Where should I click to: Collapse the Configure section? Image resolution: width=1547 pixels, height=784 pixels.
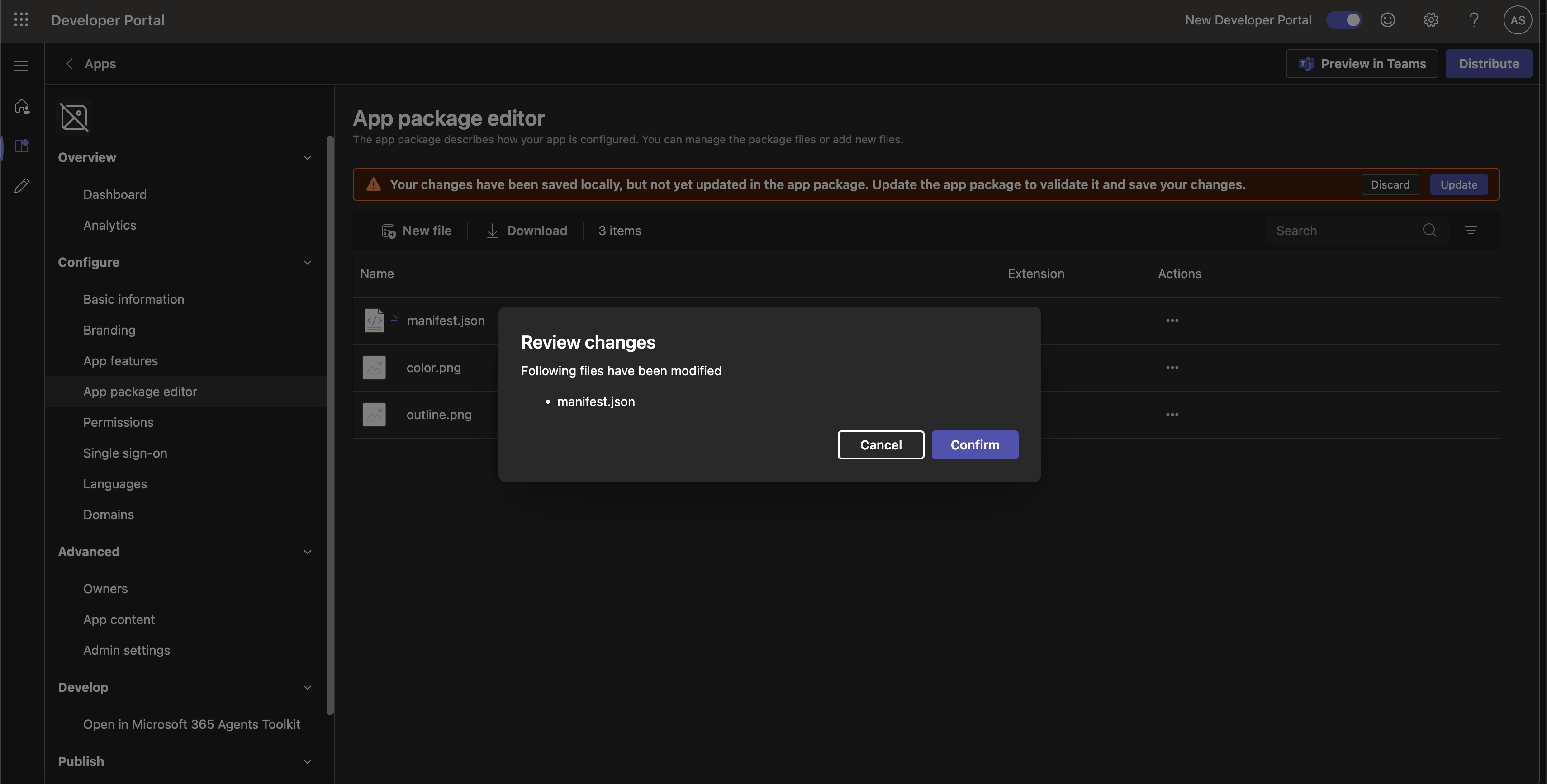click(x=308, y=262)
